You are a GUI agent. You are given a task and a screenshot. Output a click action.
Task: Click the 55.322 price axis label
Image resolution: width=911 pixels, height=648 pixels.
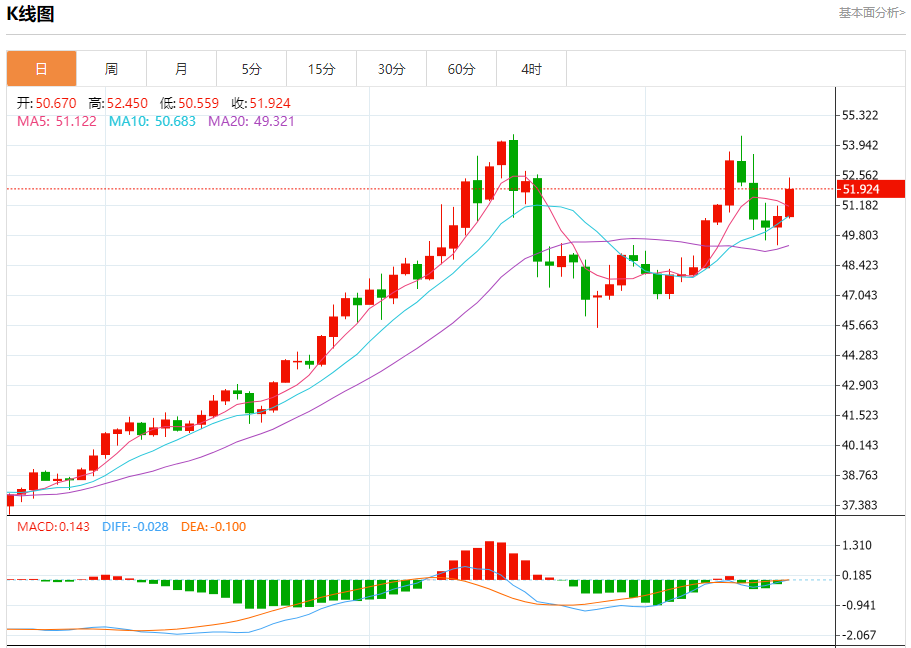(x=860, y=115)
